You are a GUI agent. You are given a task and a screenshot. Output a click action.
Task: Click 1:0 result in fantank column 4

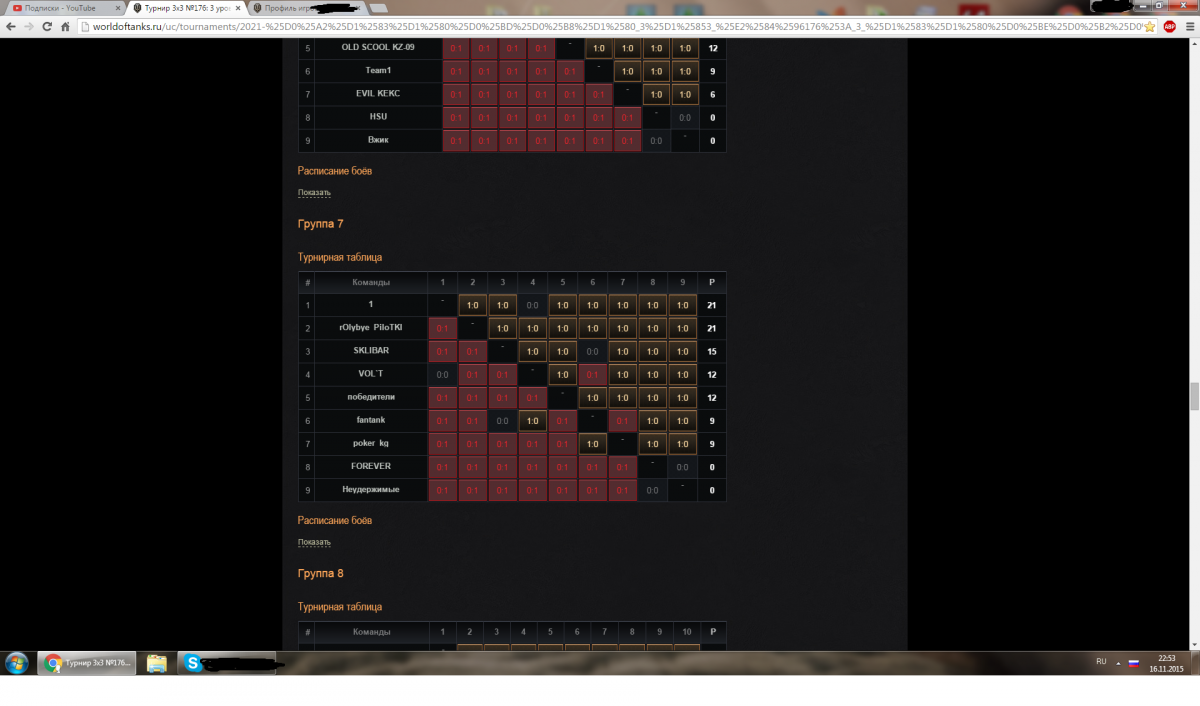click(533, 420)
